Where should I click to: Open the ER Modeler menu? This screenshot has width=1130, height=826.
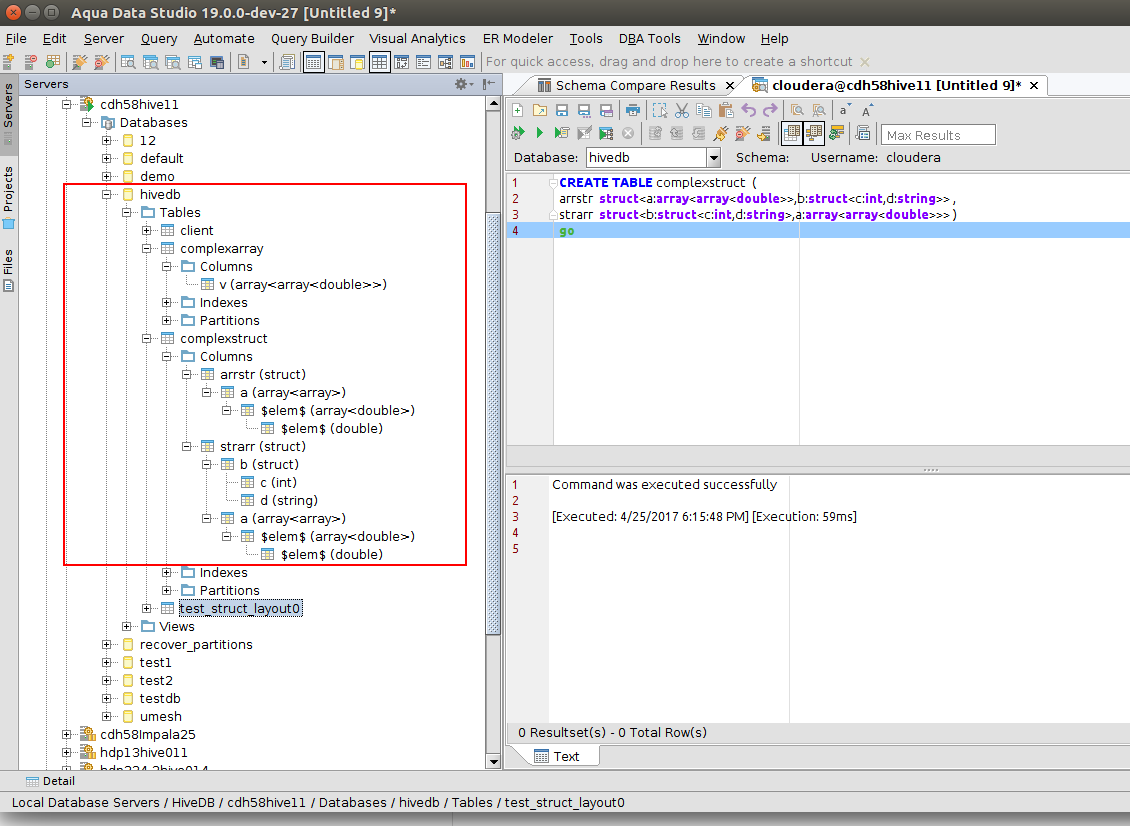(x=517, y=39)
